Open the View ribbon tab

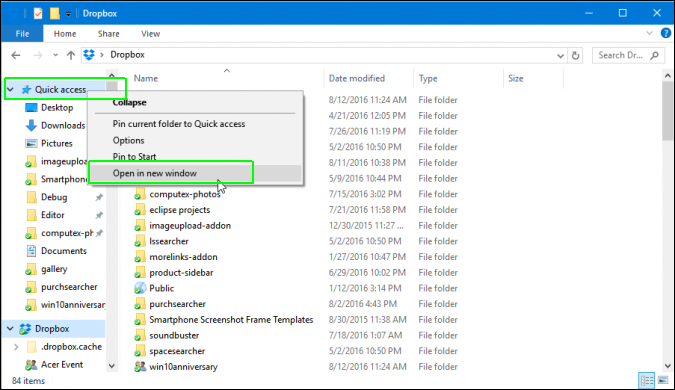tap(150, 34)
